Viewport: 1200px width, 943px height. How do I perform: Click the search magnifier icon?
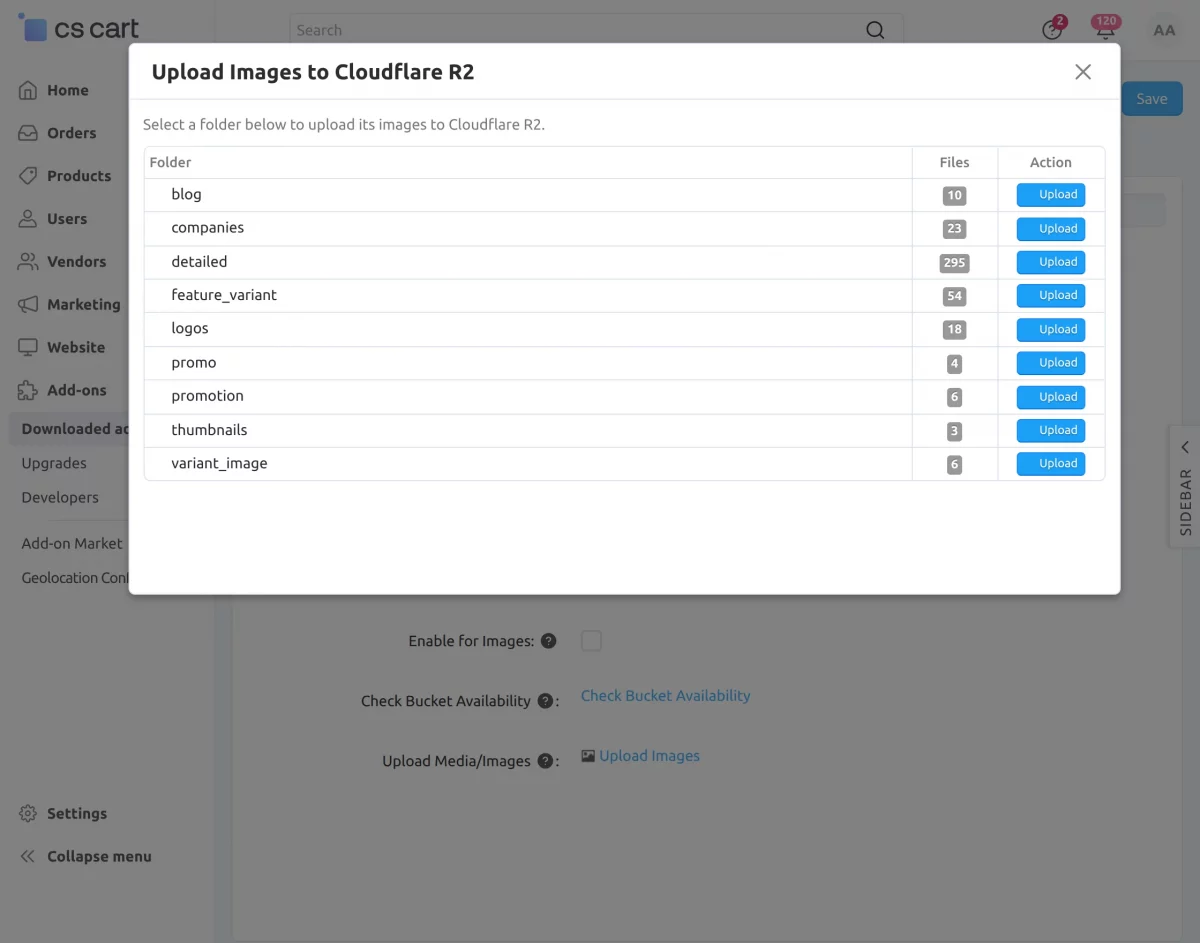point(875,30)
